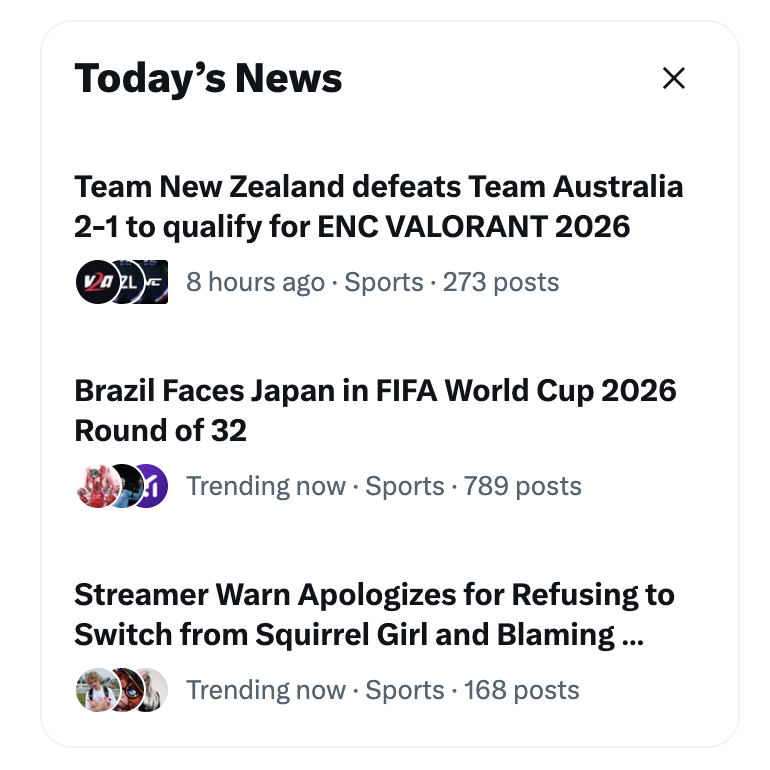Click the avatar wearing blue glasses
Viewport: 770px width, 770px height.
(x=129, y=689)
